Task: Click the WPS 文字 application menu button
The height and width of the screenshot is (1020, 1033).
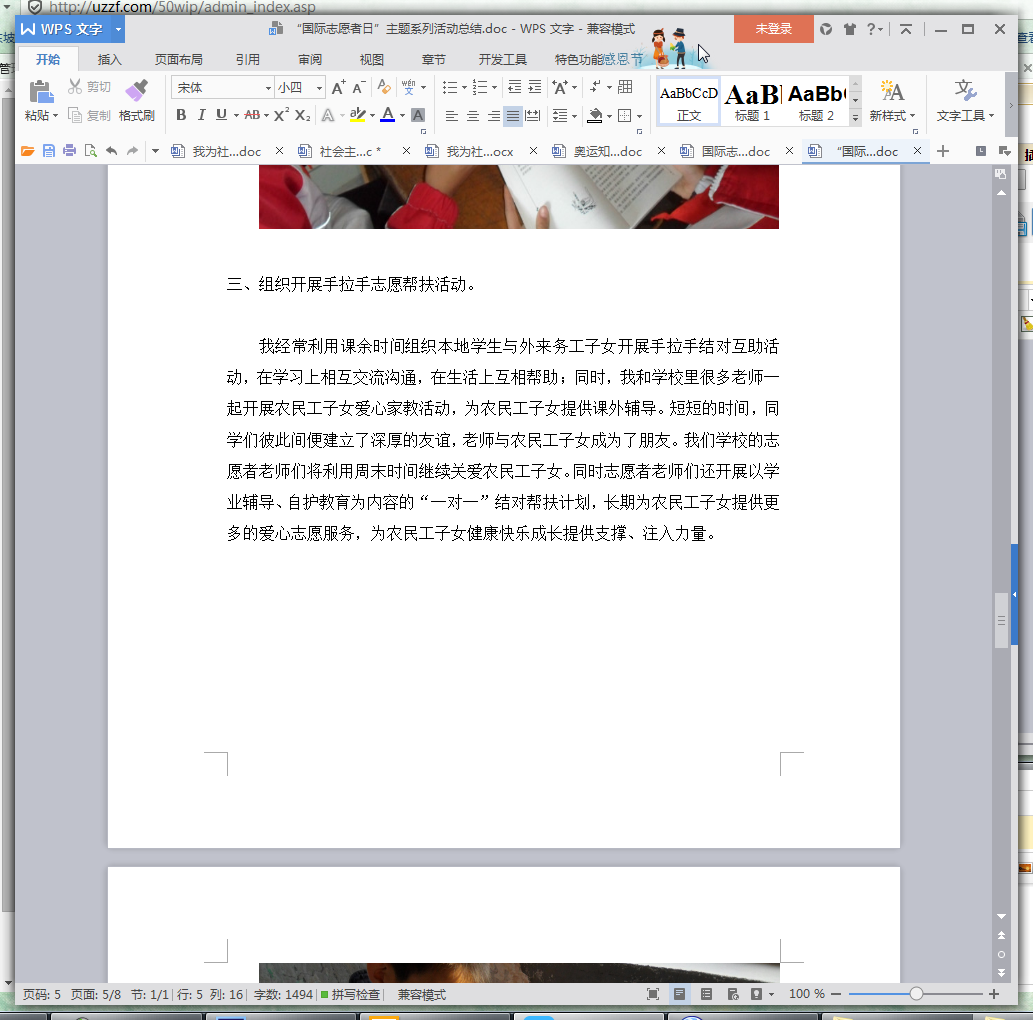Action: click(x=70, y=29)
